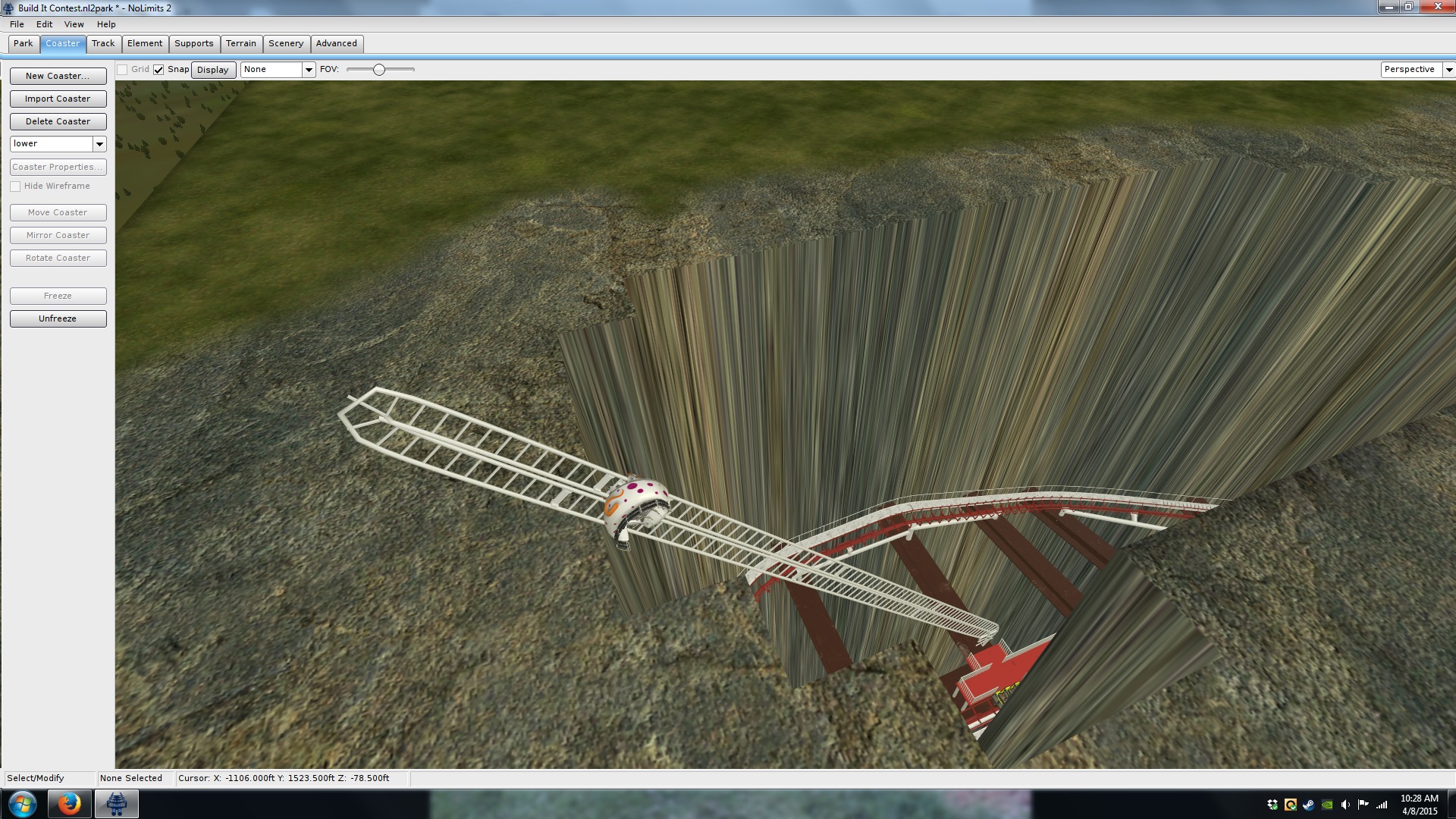Enable the Grid checkbox
Viewport: 1456px width, 819px height.
(122, 70)
